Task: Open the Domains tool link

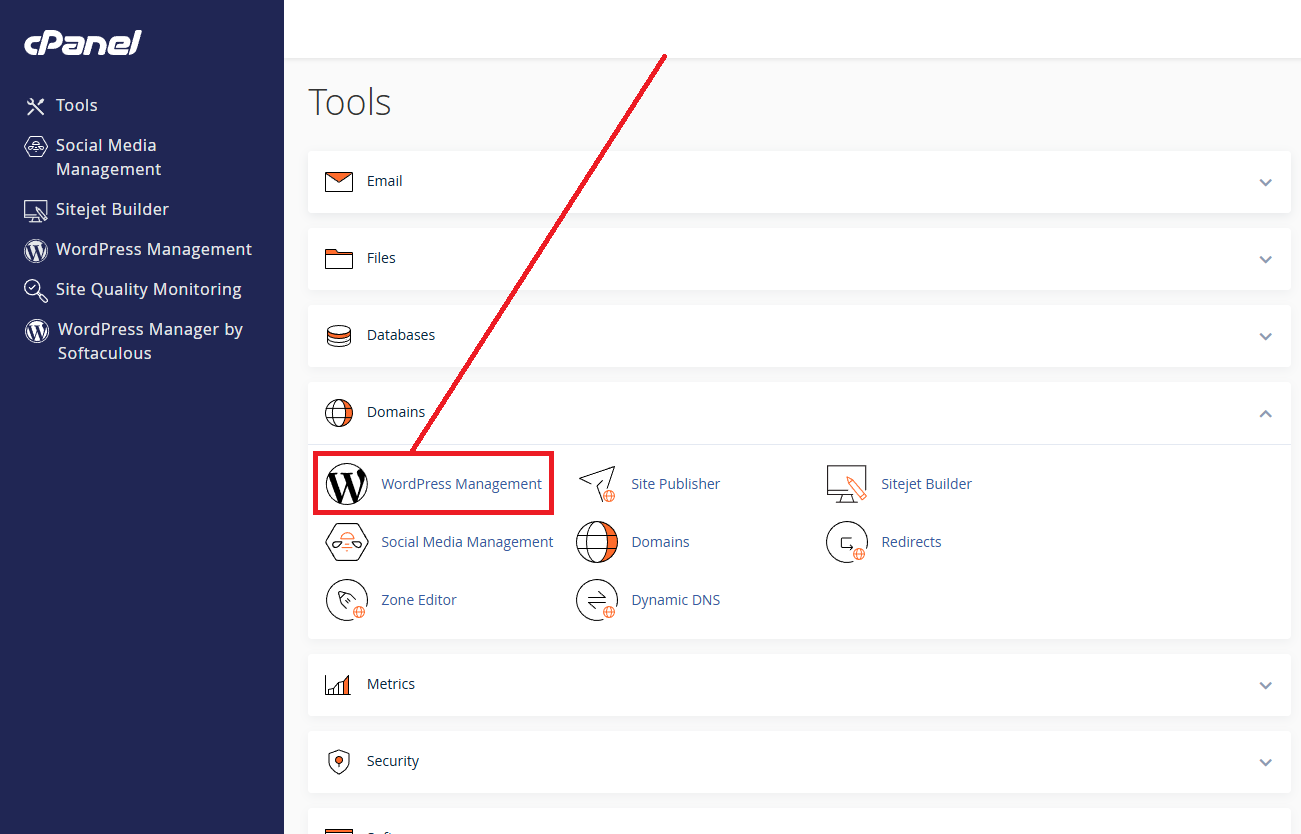Action: coord(660,542)
